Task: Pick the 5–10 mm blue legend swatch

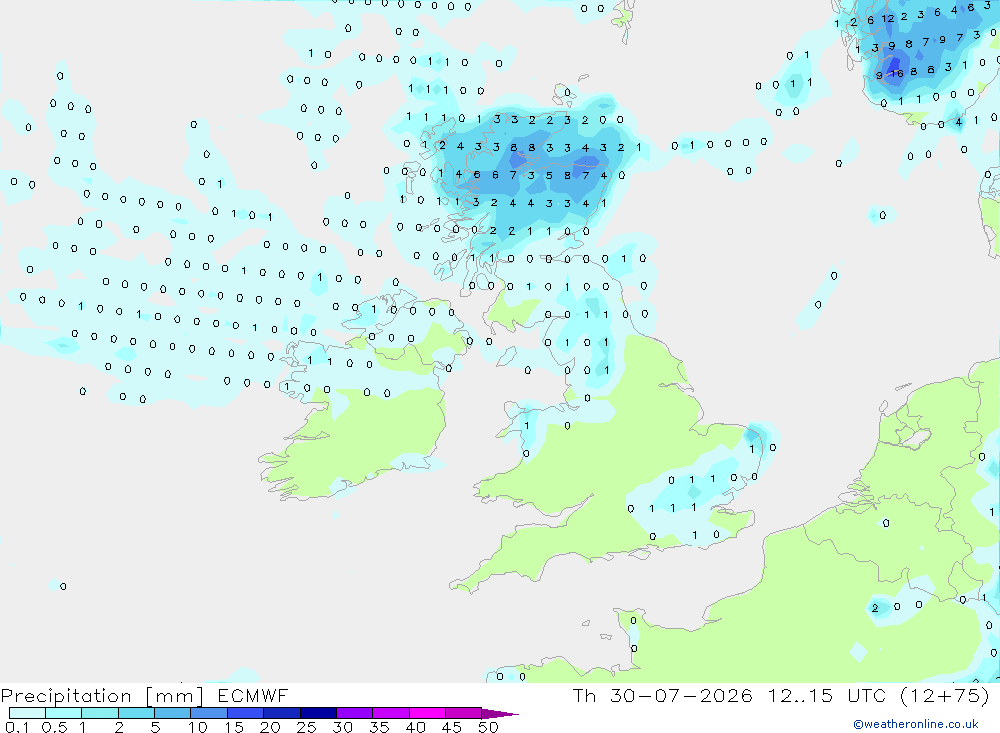Action: click(x=172, y=713)
